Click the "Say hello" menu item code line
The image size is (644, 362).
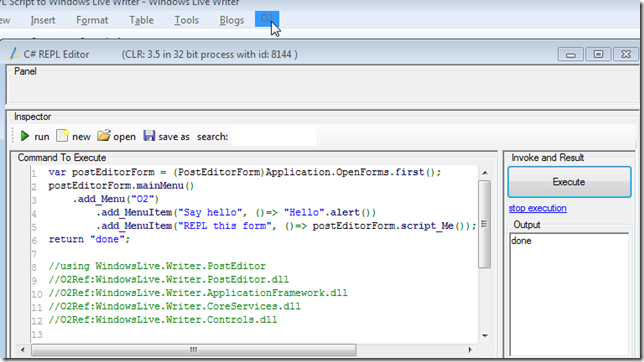[x=236, y=212]
